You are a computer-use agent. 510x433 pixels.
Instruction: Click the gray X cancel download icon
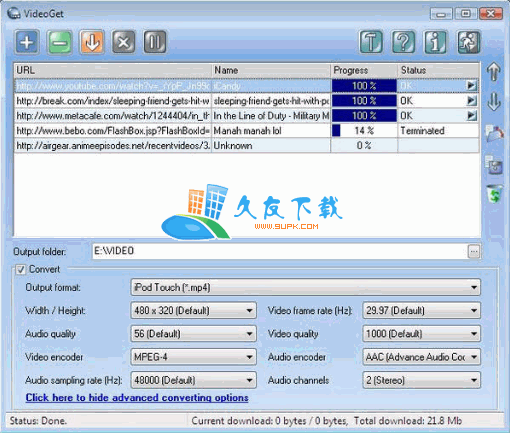tap(124, 42)
